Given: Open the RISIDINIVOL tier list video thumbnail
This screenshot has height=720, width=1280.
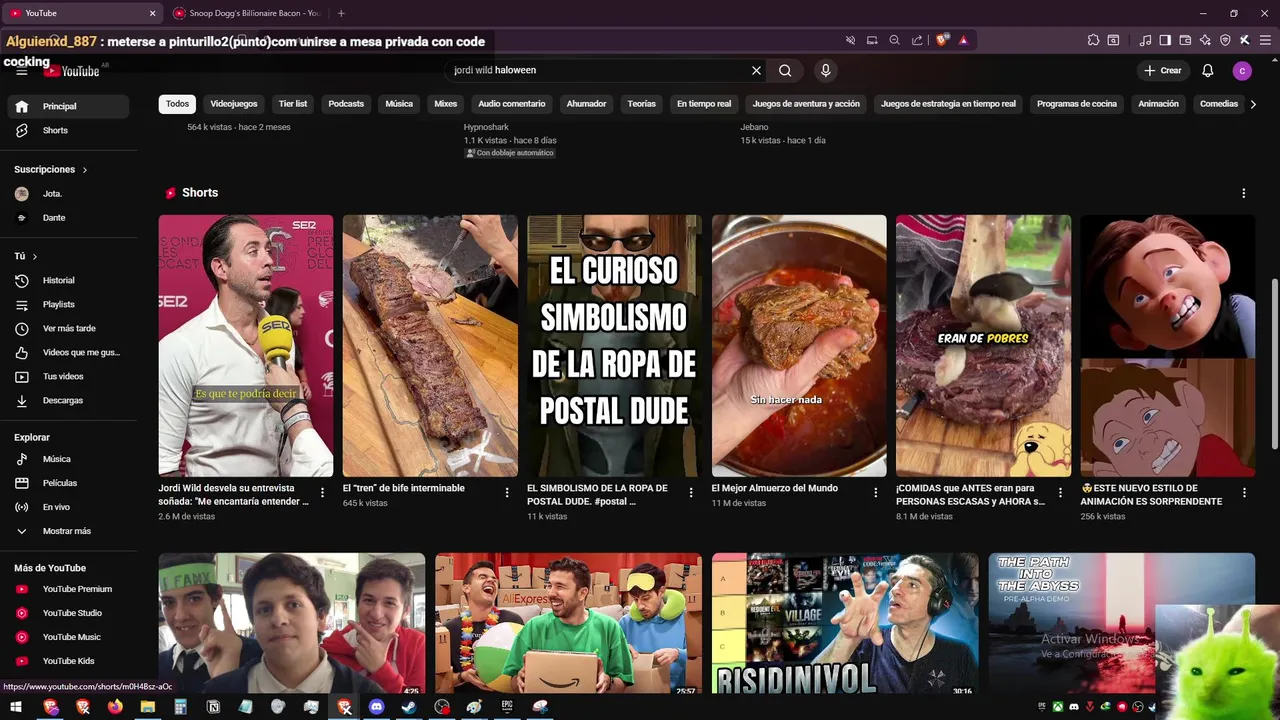Looking at the screenshot, I should pyautogui.click(x=845, y=623).
